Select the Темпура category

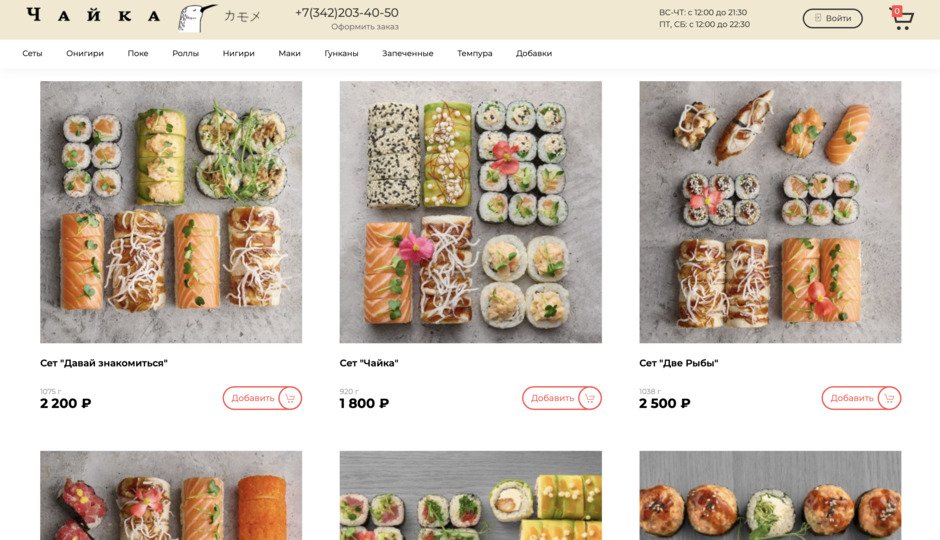475,53
